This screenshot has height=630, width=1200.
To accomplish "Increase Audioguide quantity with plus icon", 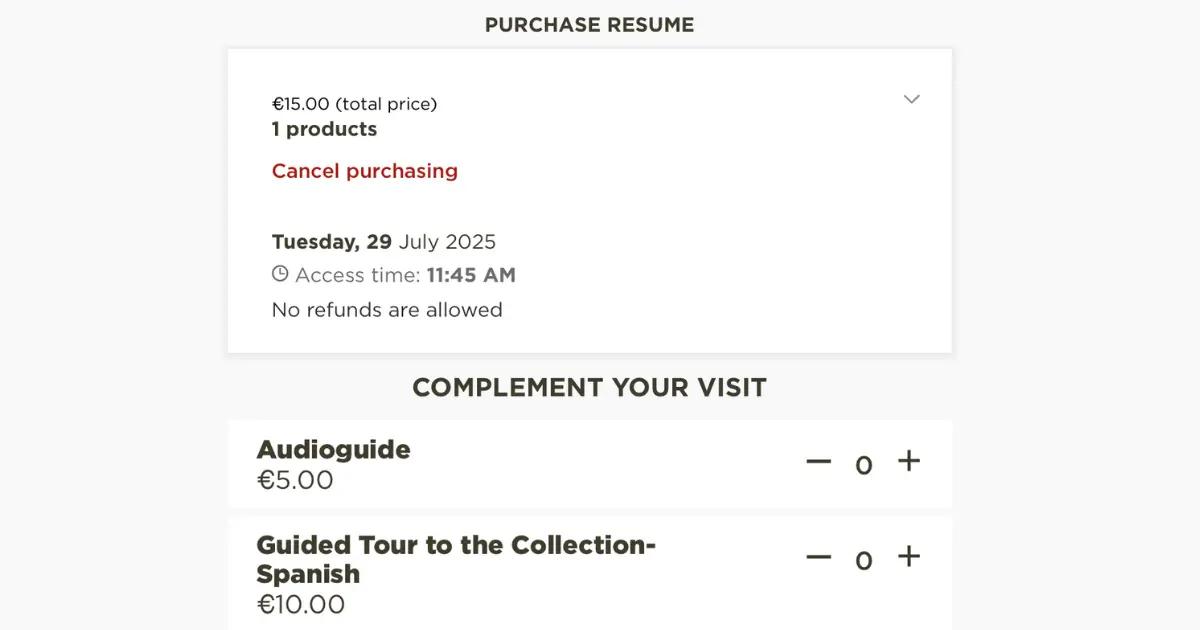I will click(x=908, y=461).
